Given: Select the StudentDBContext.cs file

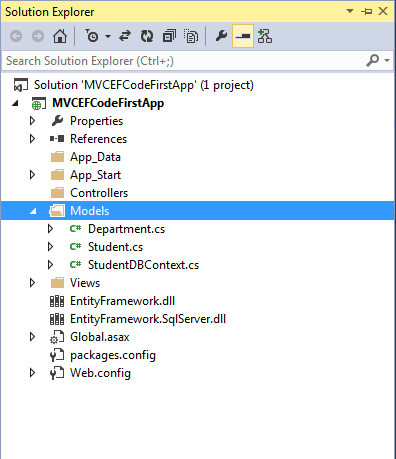Looking at the screenshot, I should point(143,265).
